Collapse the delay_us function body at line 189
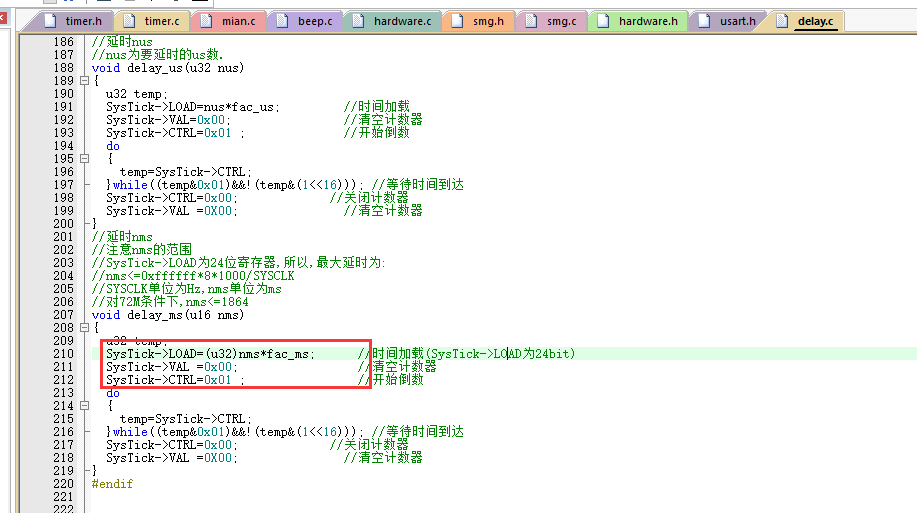The width and height of the screenshot is (917, 513). point(84,81)
